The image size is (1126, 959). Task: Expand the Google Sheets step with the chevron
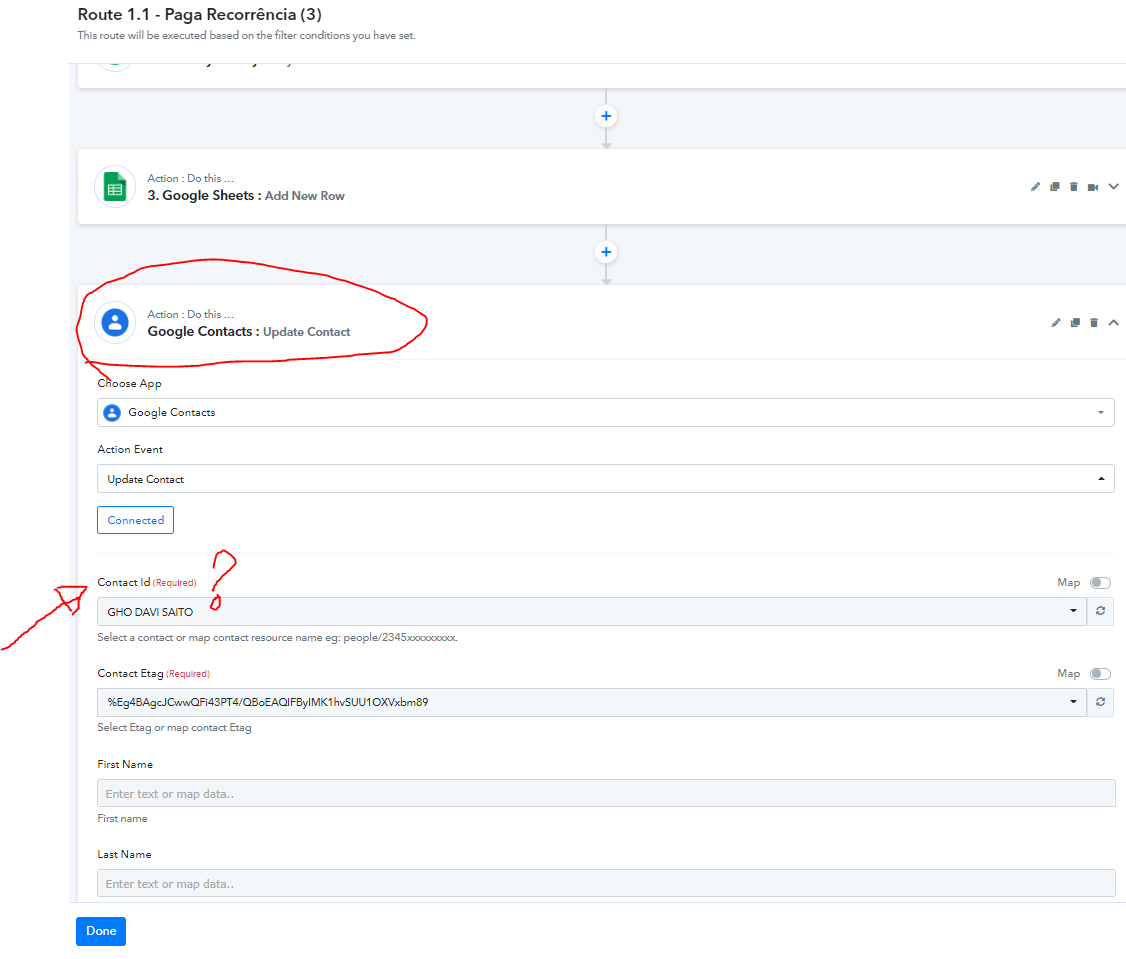1113,187
